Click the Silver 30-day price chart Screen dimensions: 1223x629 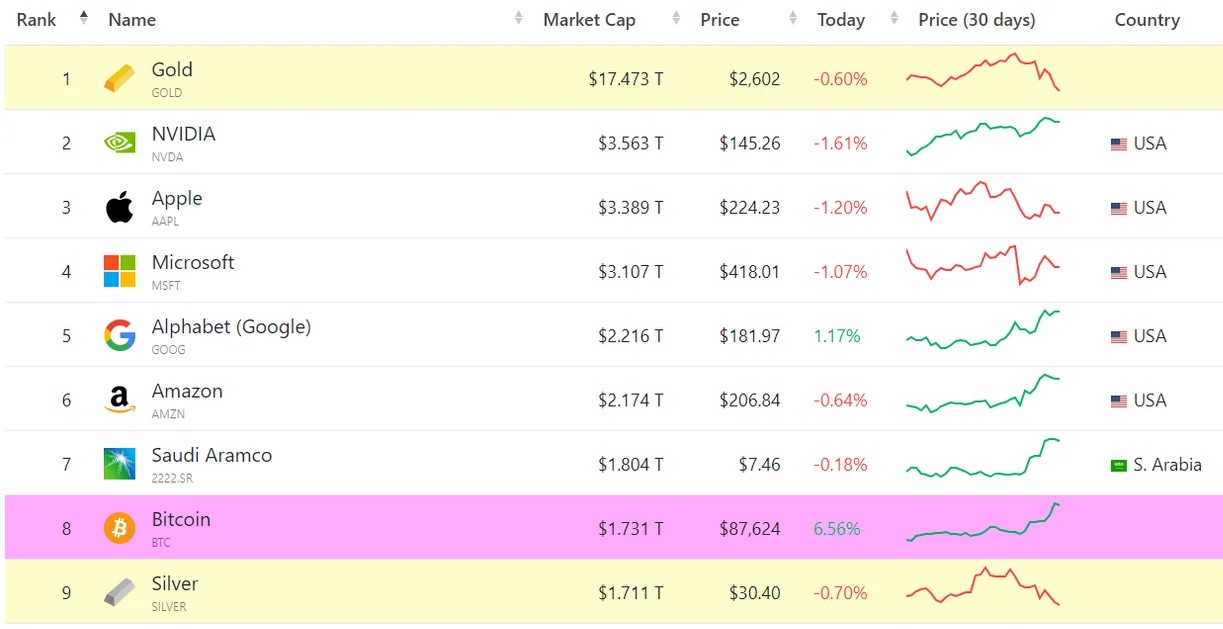tap(982, 586)
